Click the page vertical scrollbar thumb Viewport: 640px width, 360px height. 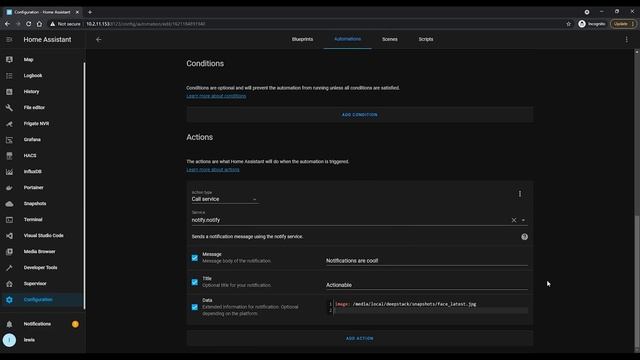pyautogui.click(x=636, y=282)
